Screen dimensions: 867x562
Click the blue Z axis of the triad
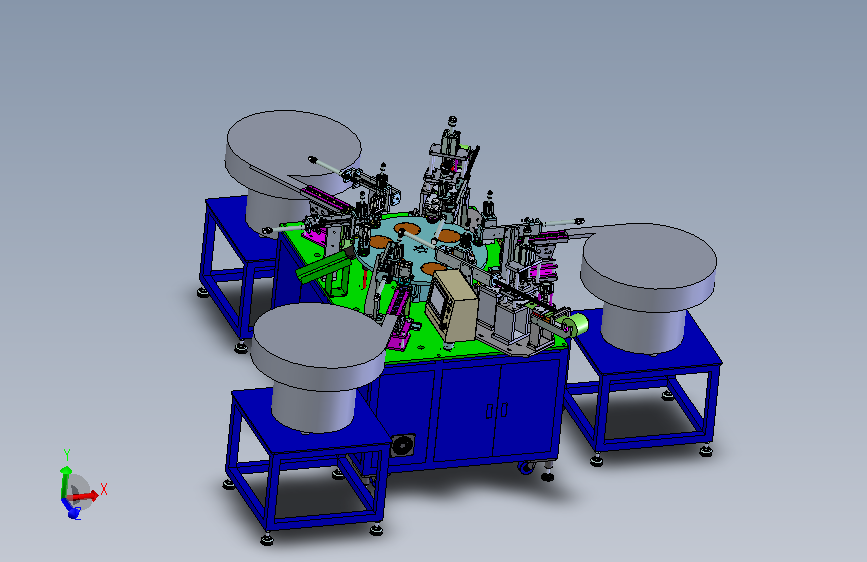[70, 509]
